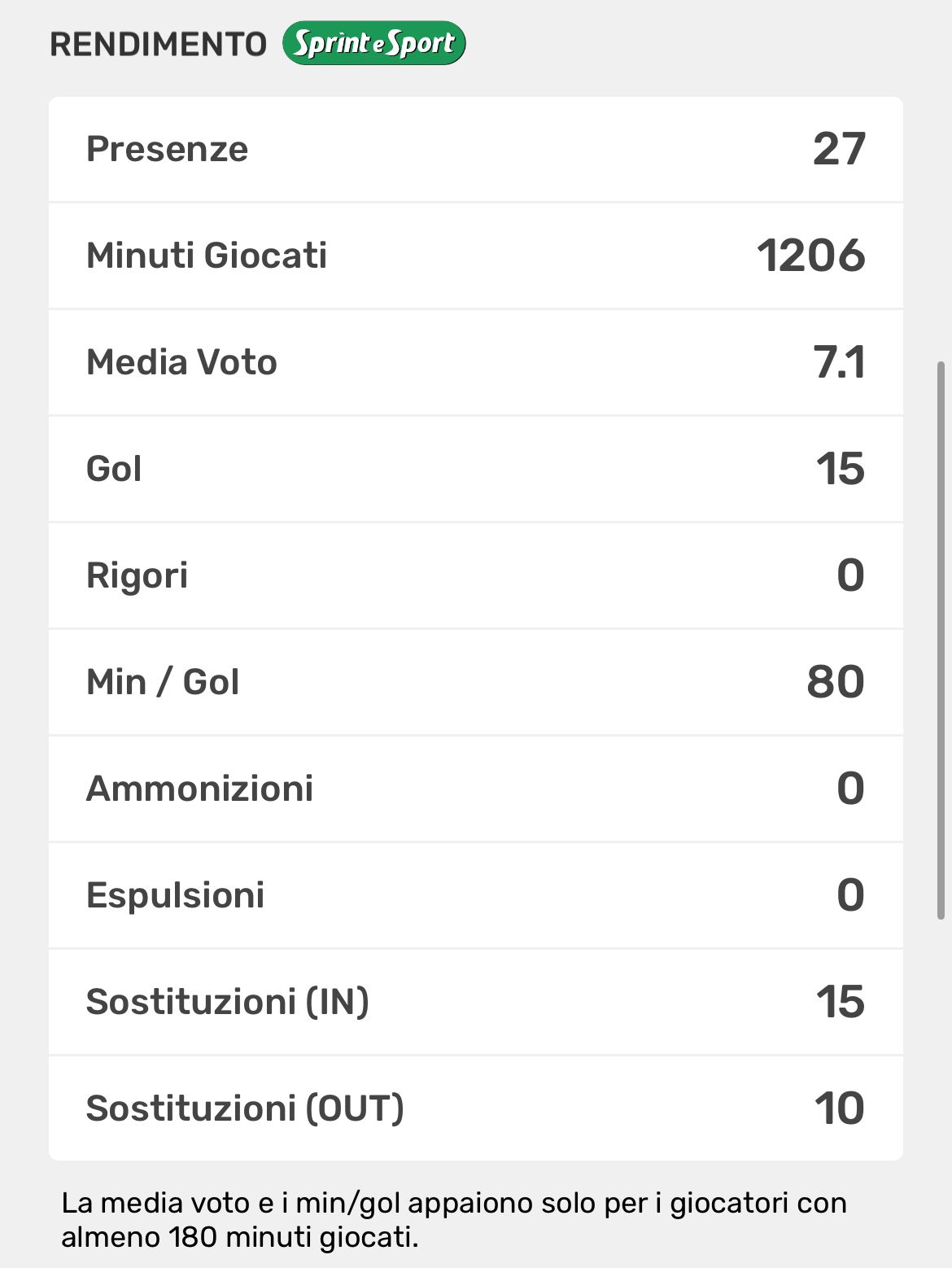Click the Espulsioni label

176,895
